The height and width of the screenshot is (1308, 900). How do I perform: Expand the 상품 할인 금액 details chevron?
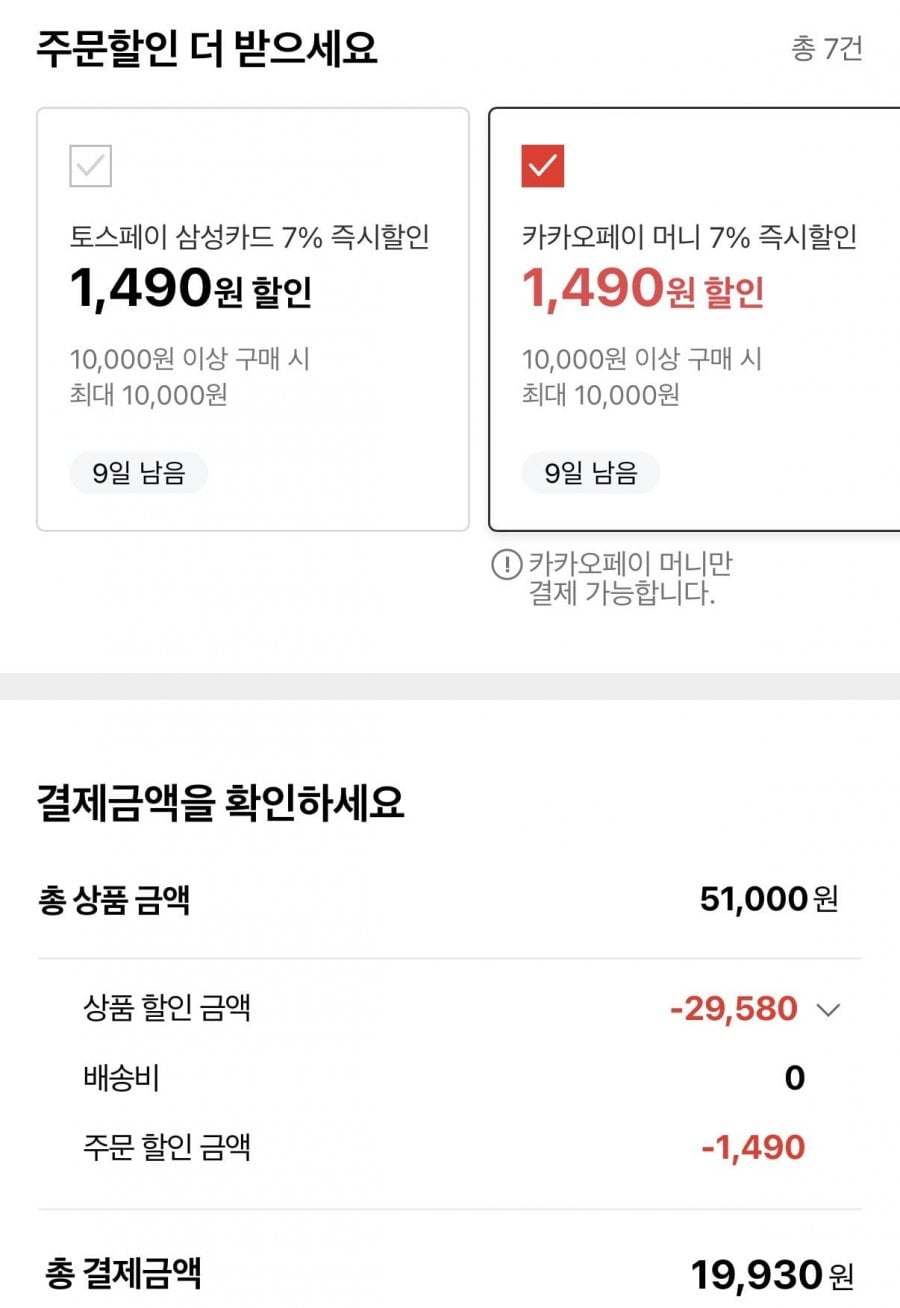coord(829,1009)
